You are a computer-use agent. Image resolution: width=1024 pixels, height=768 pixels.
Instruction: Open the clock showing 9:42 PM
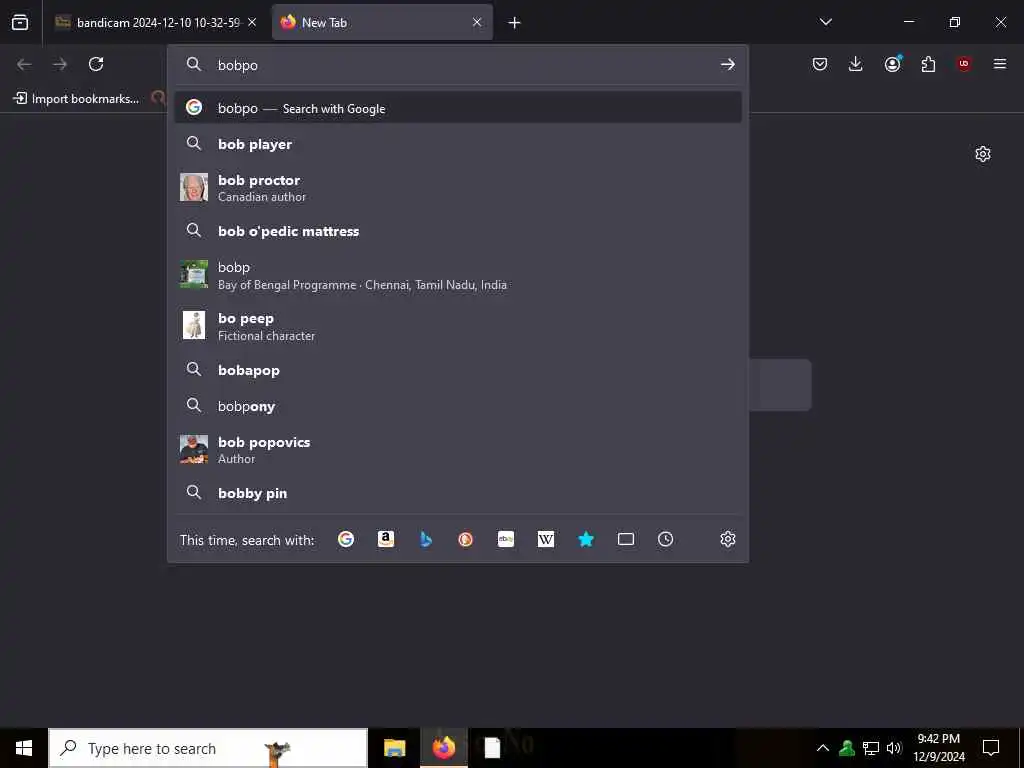pyautogui.click(x=939, y=748)
